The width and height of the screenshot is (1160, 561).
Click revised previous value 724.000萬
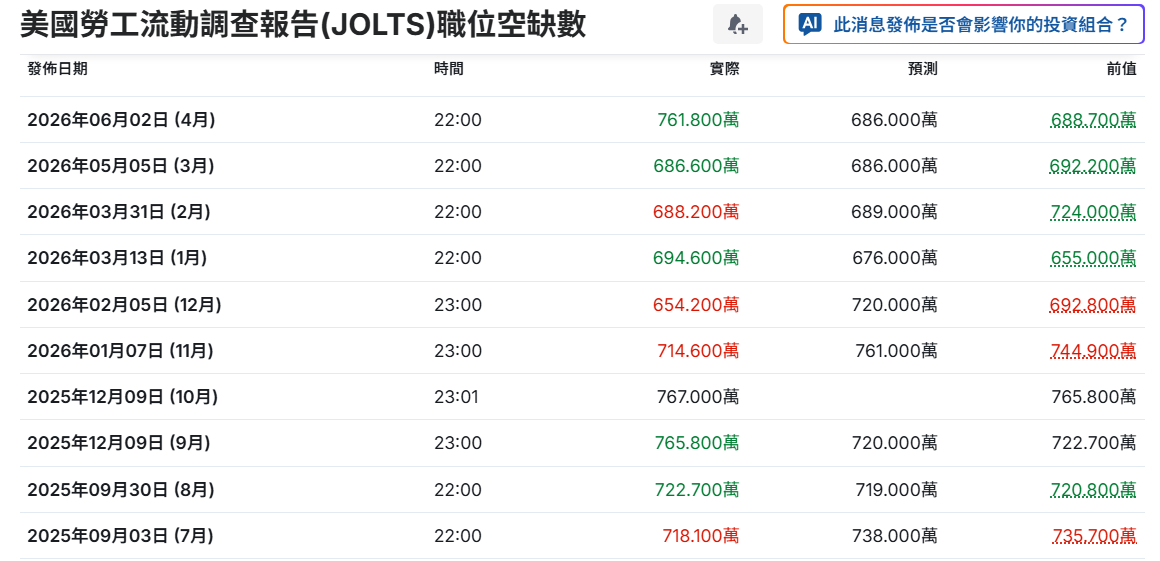coord(1093,212)
